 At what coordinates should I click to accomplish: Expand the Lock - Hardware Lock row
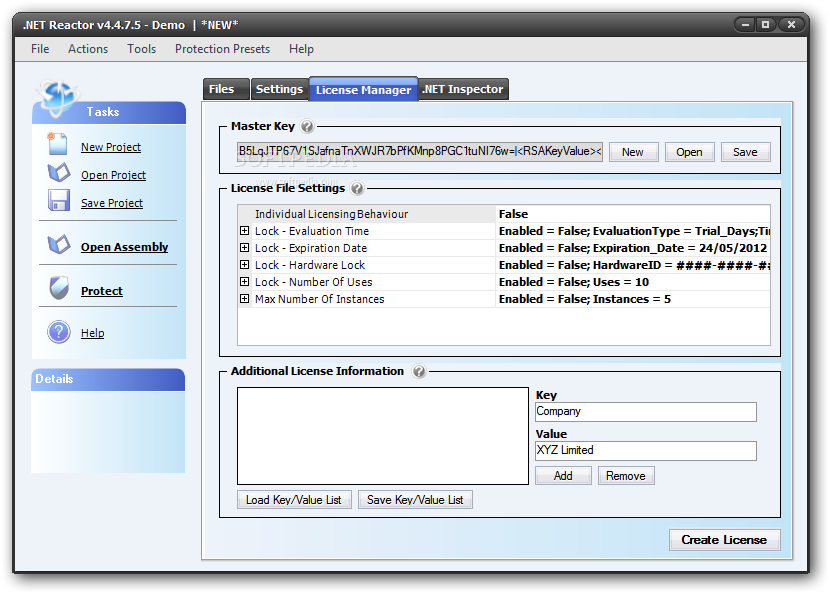click(244, 265)
